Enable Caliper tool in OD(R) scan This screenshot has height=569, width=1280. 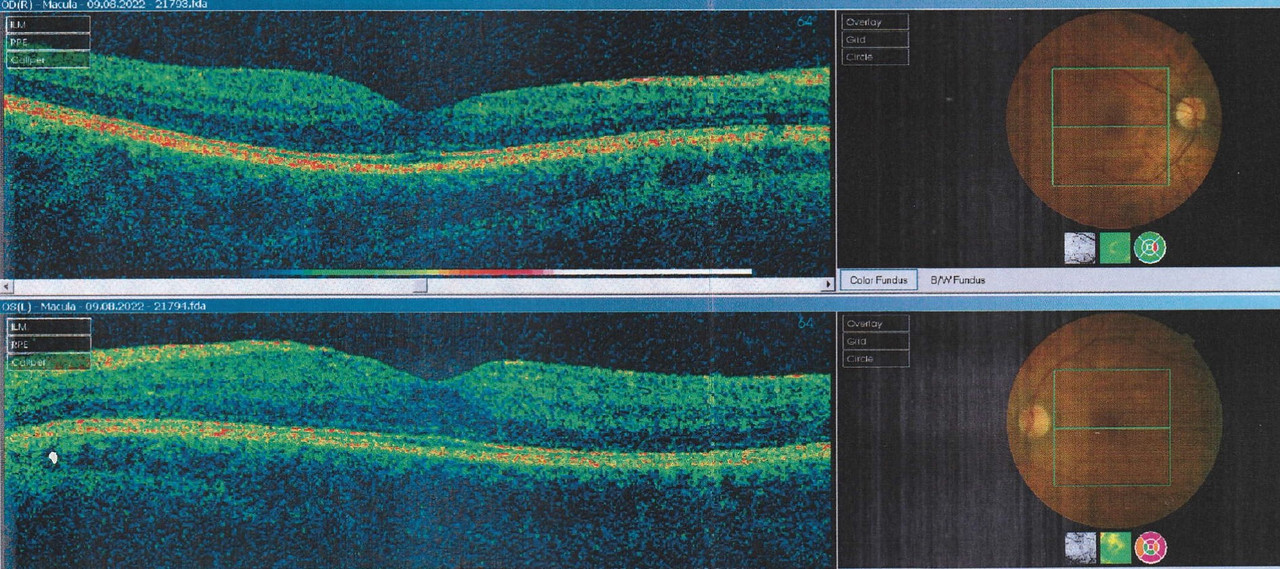[x=48, y=60]
